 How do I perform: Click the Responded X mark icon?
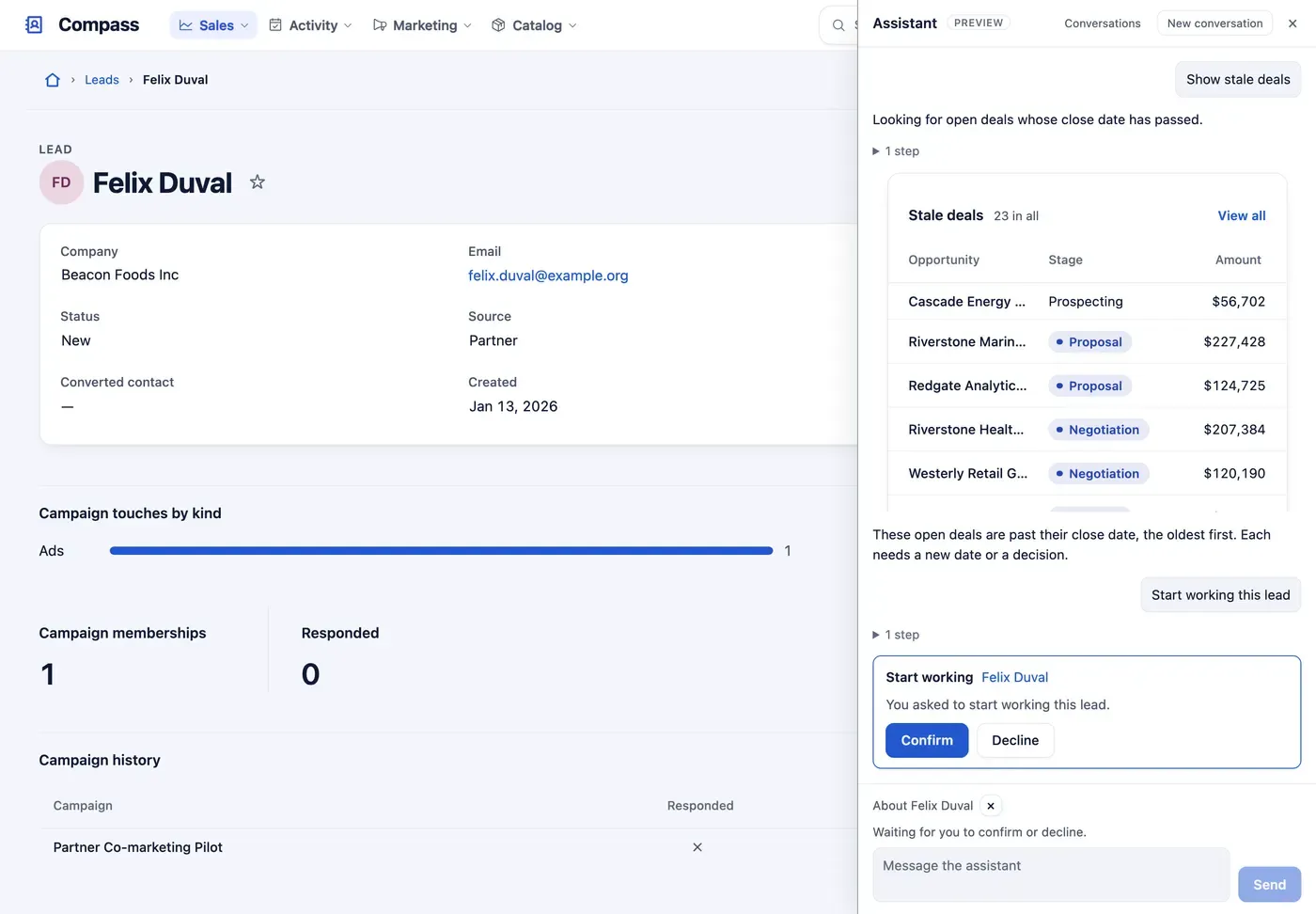tap(697, 847)
